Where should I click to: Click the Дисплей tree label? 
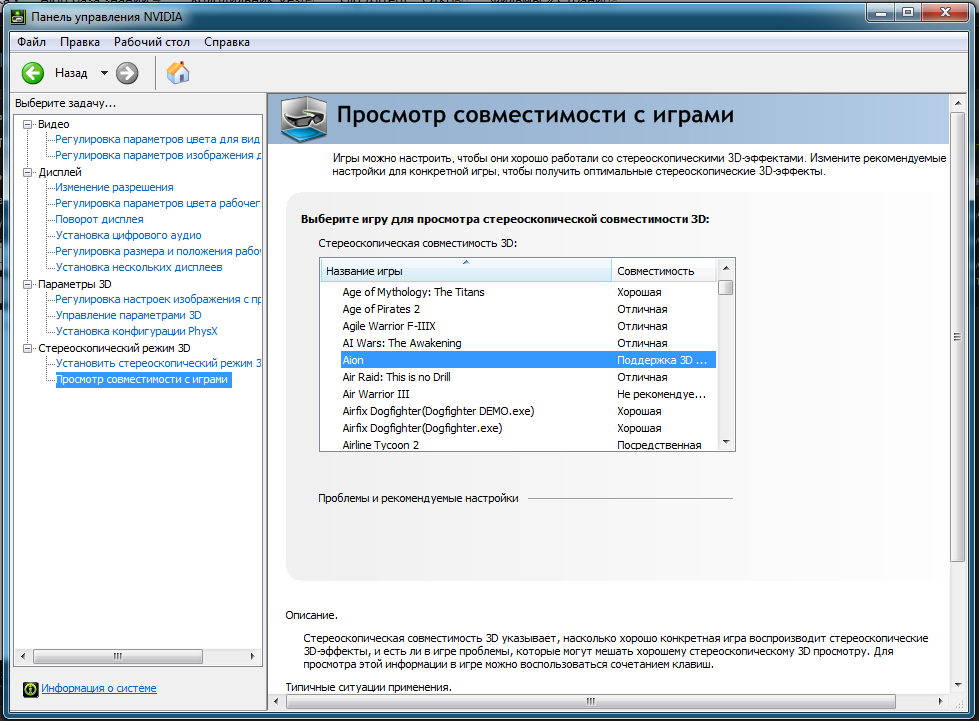click(60, 172)
